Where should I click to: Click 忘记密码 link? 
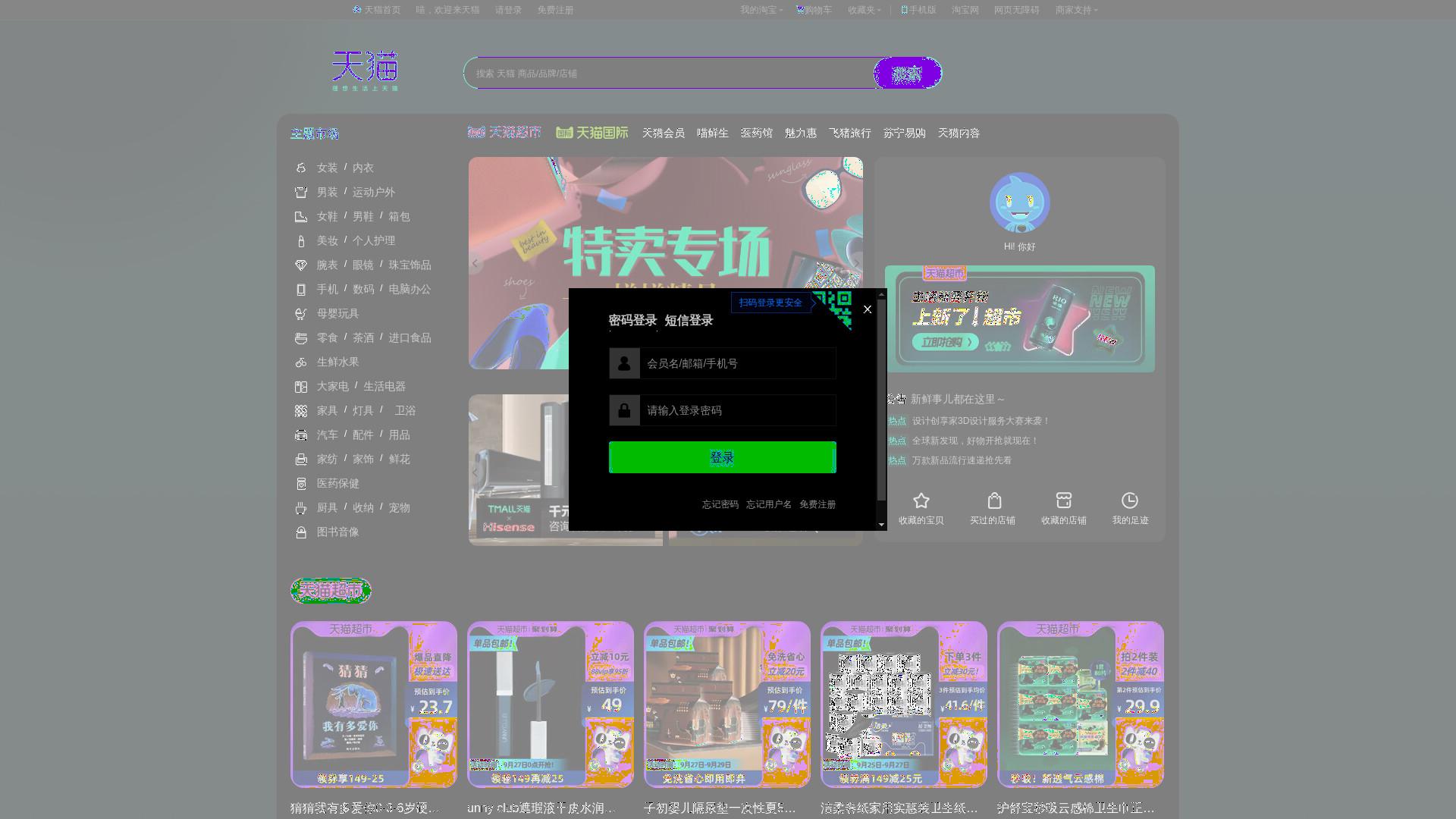click(720, 504)
